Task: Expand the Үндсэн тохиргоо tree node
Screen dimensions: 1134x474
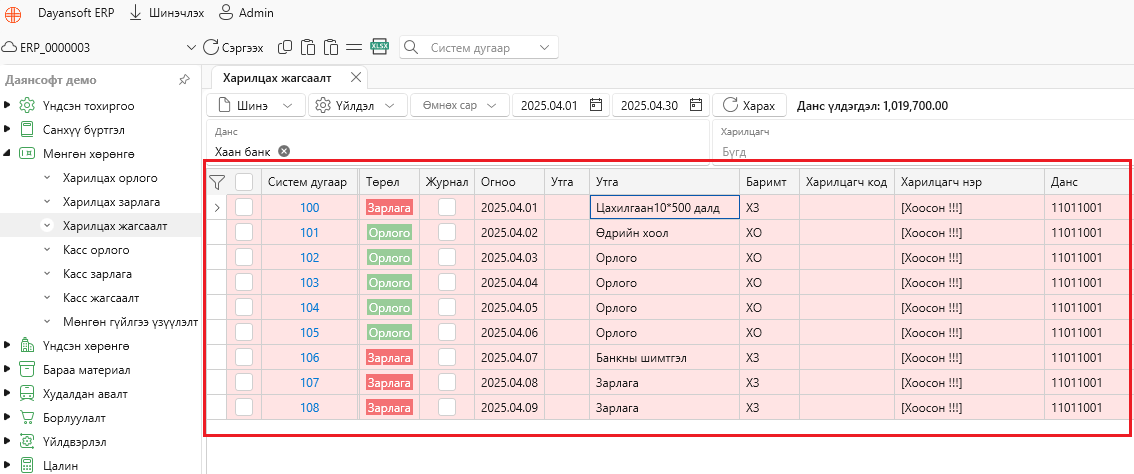Action: point(7,106)
